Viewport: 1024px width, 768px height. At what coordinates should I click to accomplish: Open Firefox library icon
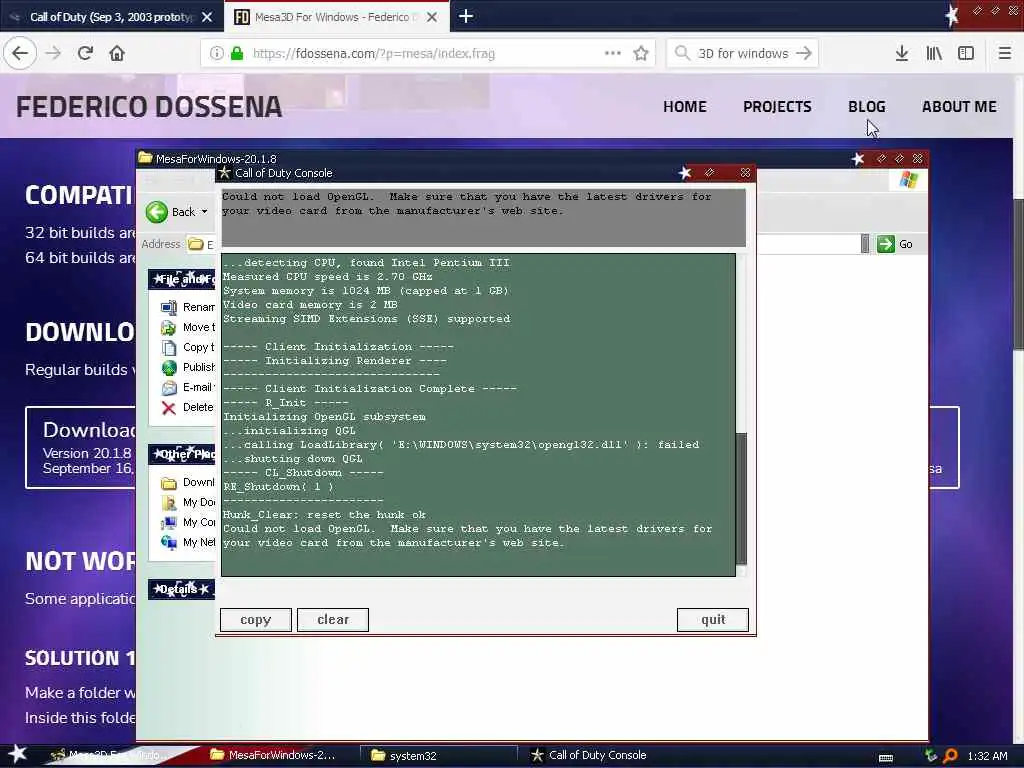coord(934,54)
